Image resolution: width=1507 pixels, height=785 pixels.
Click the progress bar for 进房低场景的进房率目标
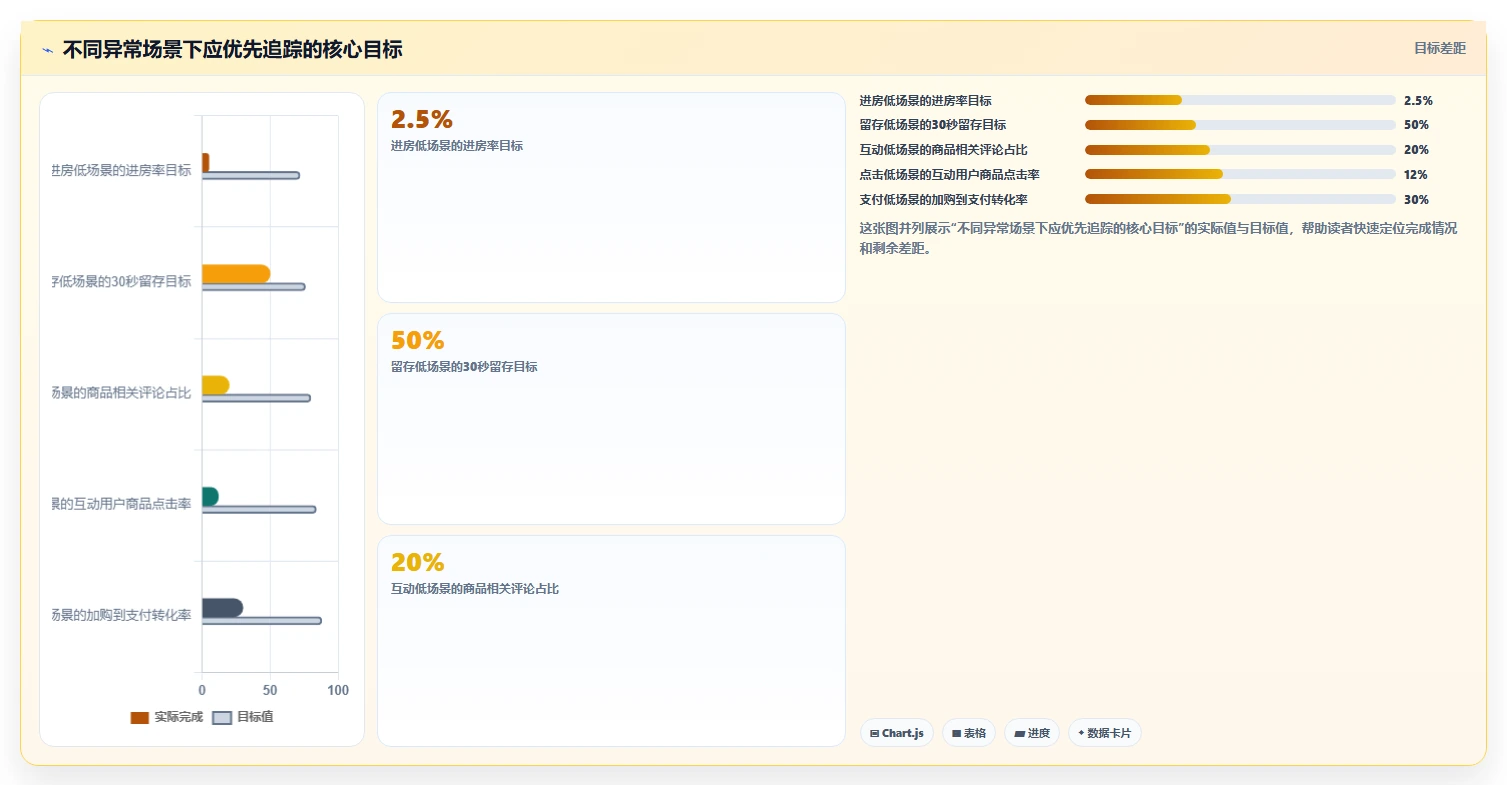[1240, 100]
